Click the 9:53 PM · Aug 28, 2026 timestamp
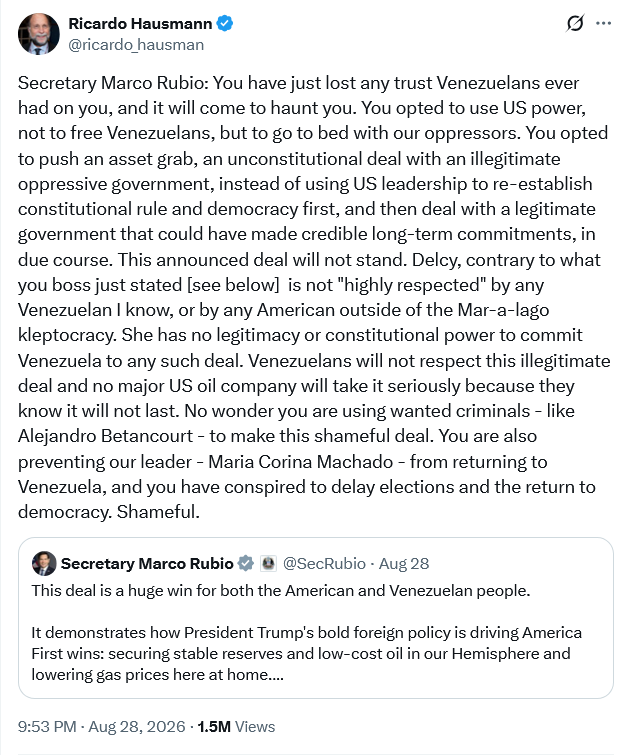The height and width of the screenshot is (755, 630). click(x=102, y=726)
